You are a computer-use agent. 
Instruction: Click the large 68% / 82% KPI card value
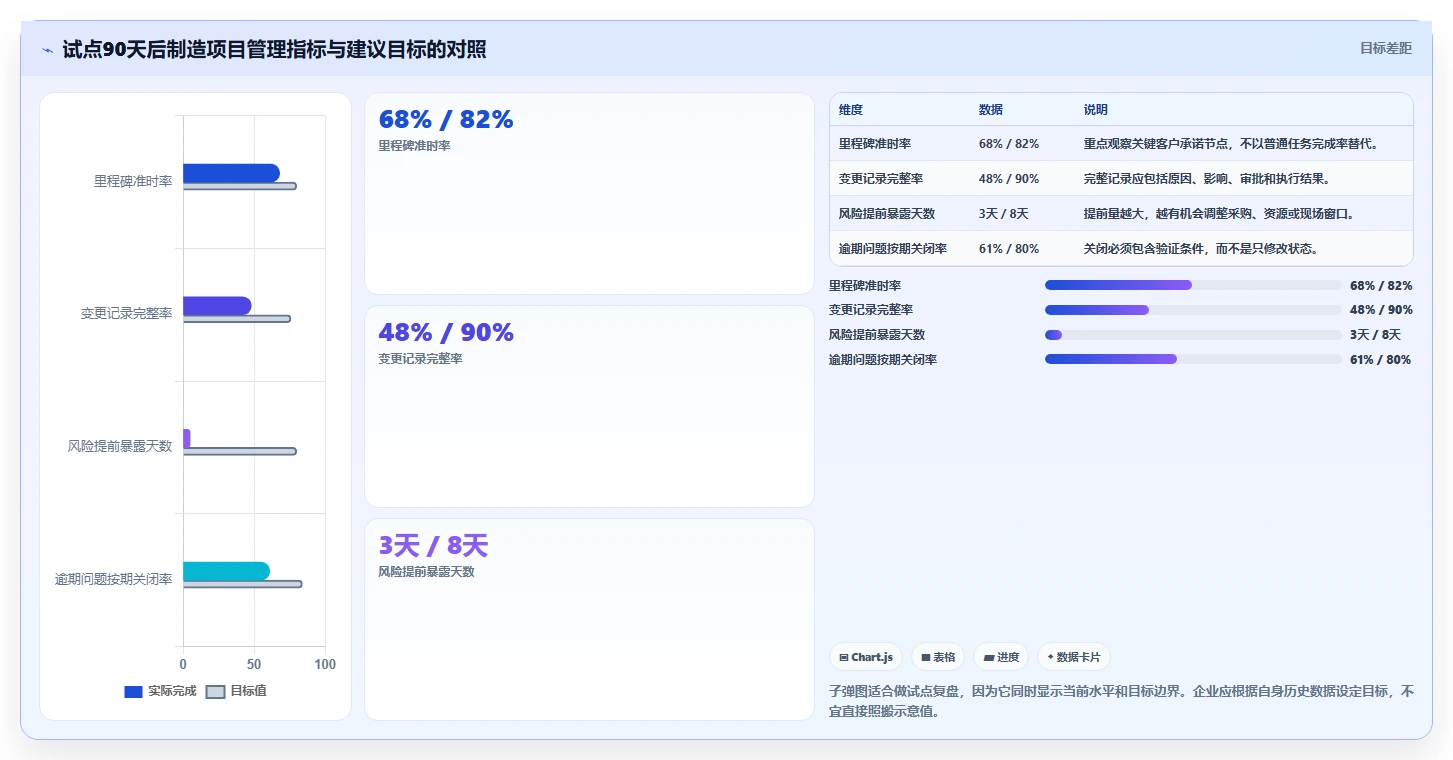click(446, 120)
